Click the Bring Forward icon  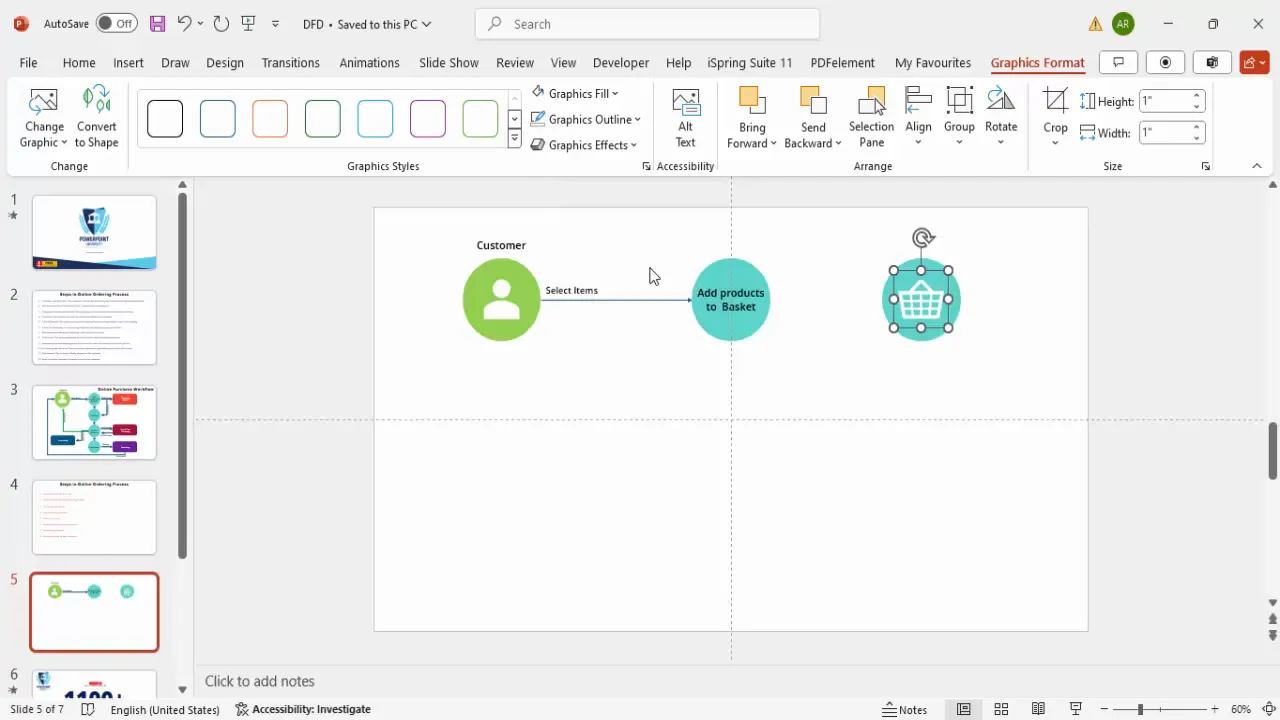pyautogui.click(x=752, y=101)
